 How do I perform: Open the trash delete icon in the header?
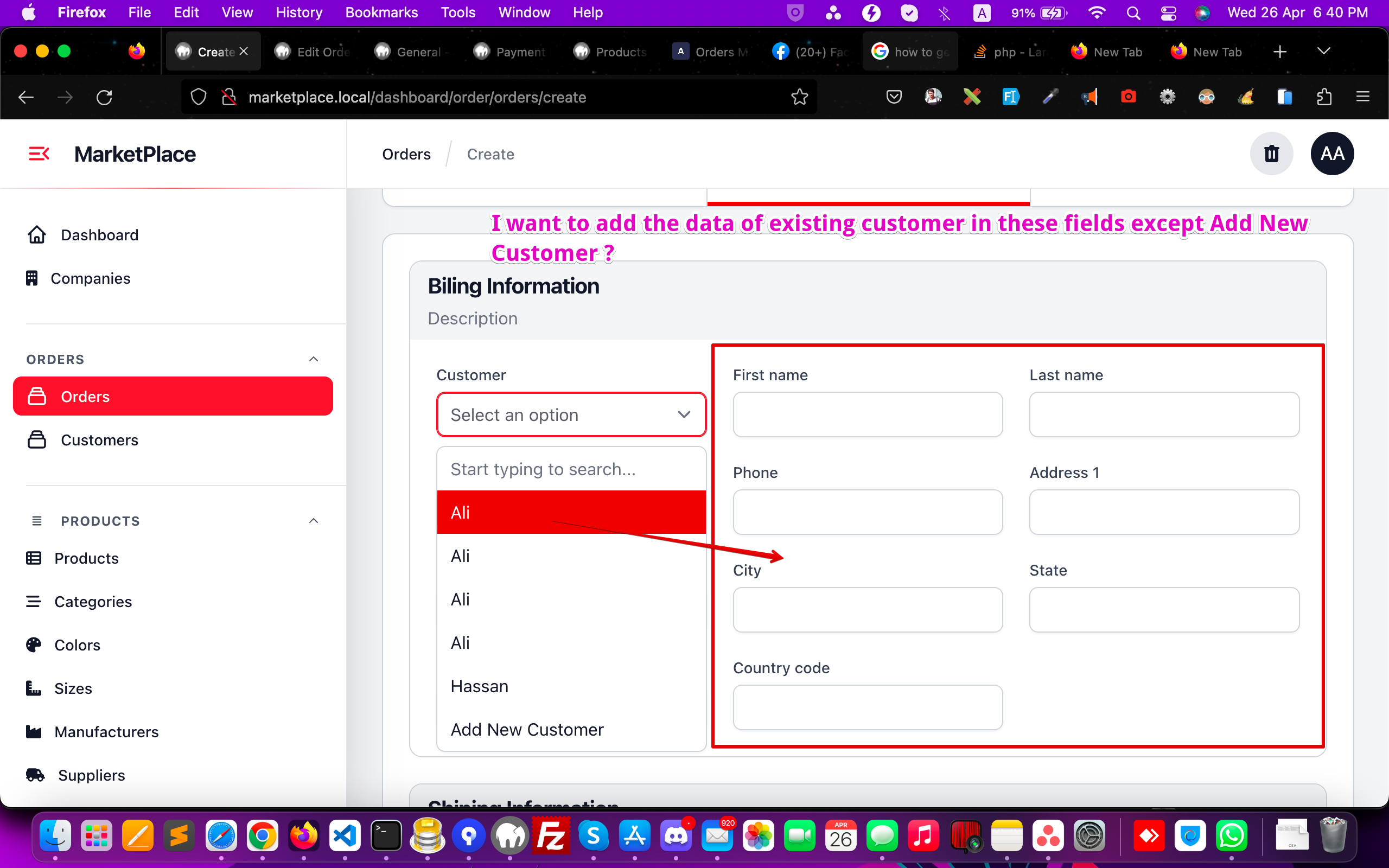click(x=1271, y=154)
